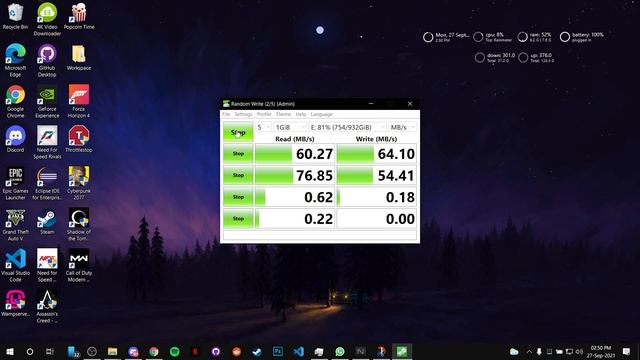
Task: Open the MB/s unit dropdown
Action: (x=402, y=127)
